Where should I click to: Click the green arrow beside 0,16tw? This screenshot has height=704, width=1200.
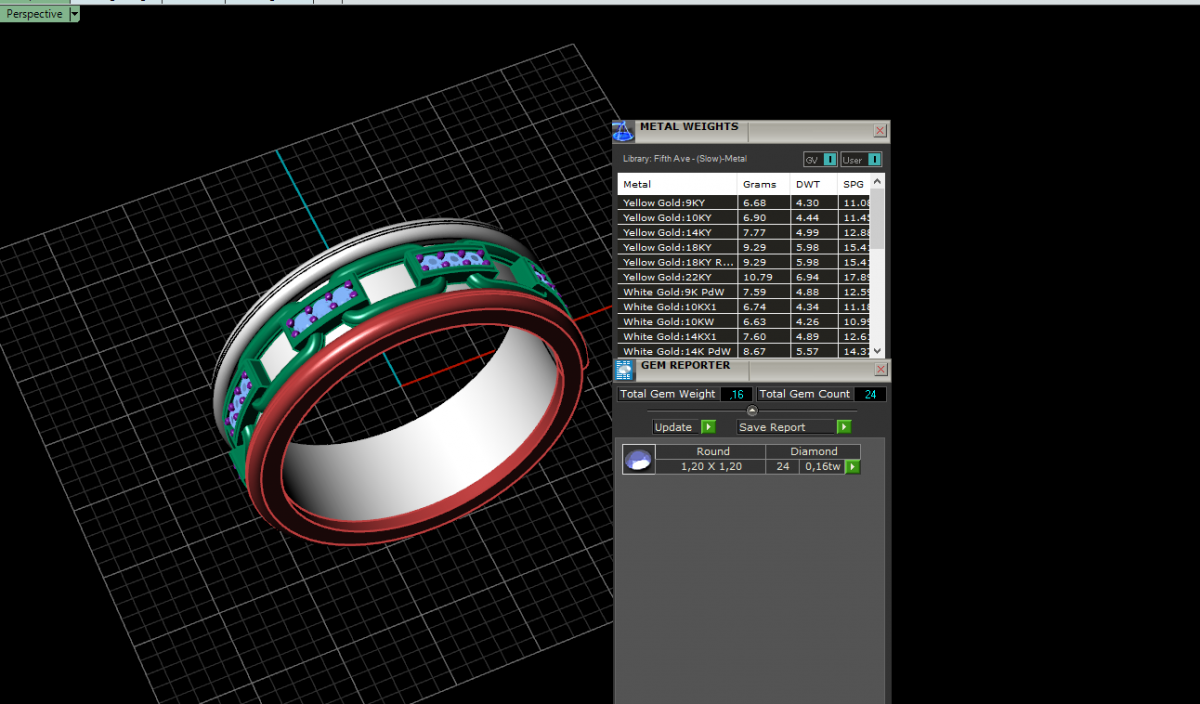click(853, 467)
